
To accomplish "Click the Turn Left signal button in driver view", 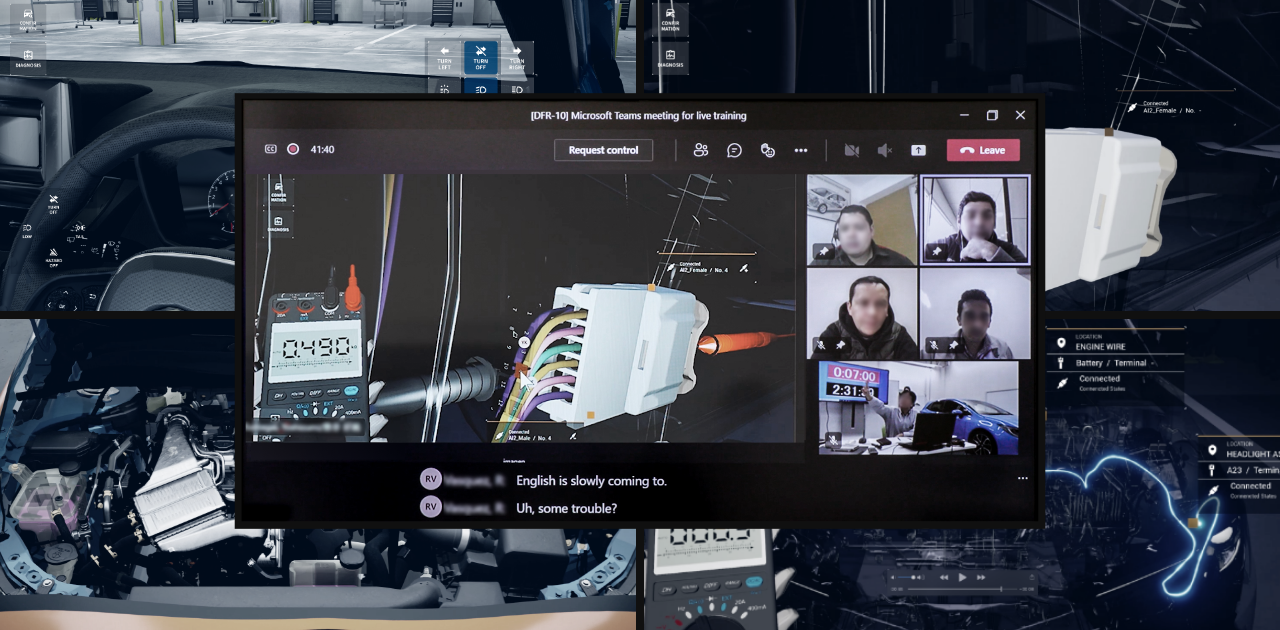I will 444,56.
